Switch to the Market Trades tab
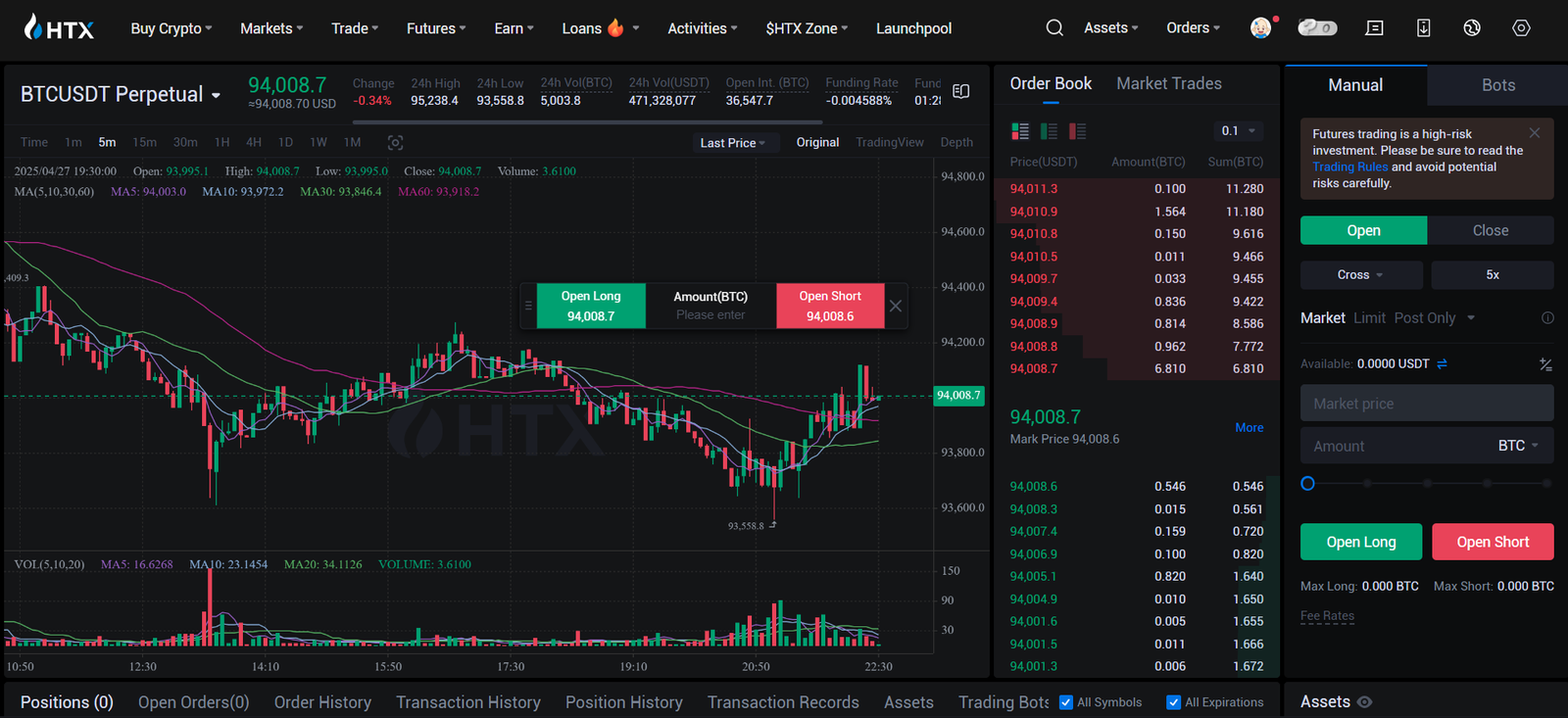Image resolution: width=1568 pixels, height=718 pixels. click(1169, 83)
